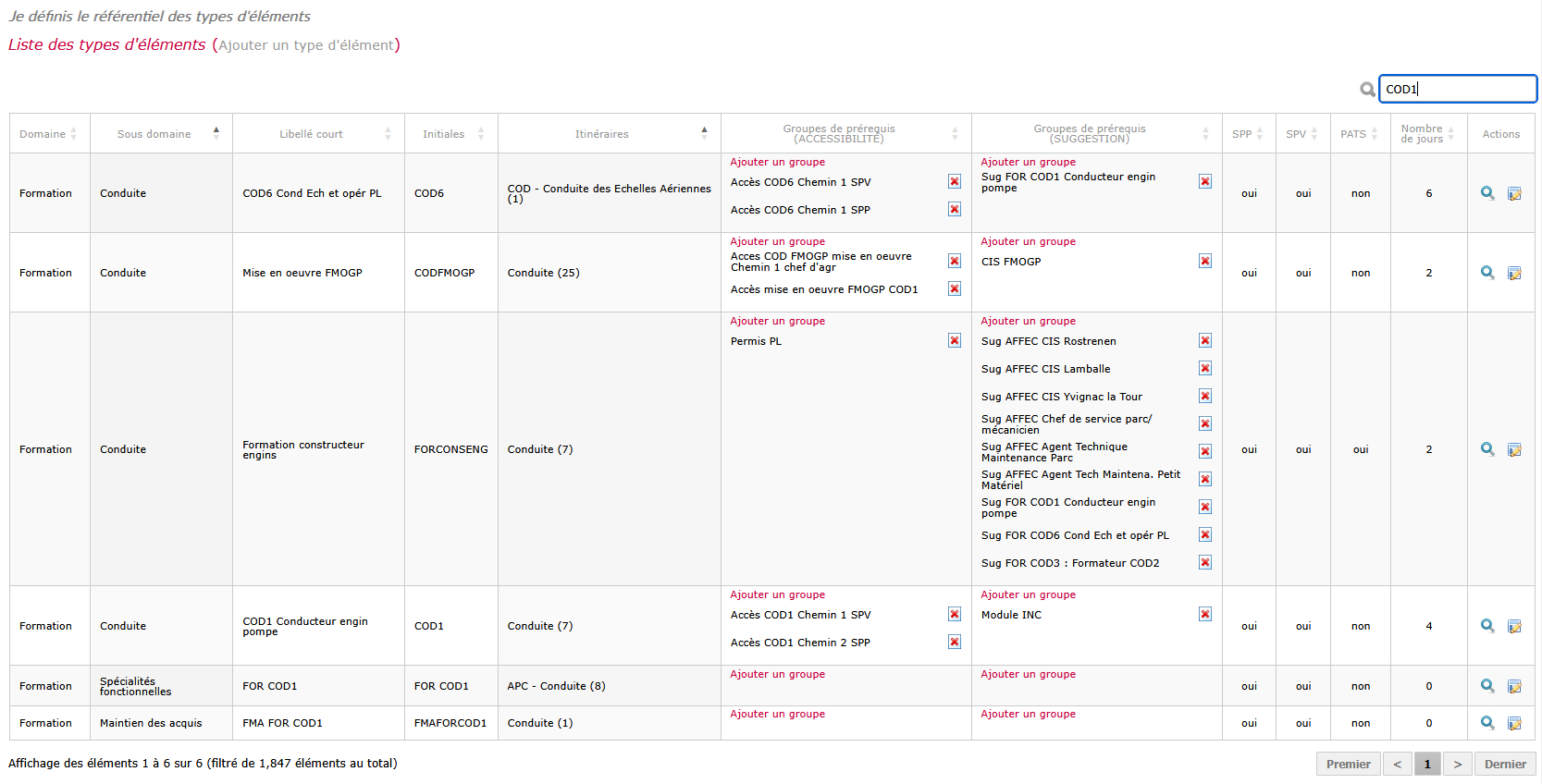
Task: Delete CIS FMOGP suggestion group
Action: [x=1205, y=262]
